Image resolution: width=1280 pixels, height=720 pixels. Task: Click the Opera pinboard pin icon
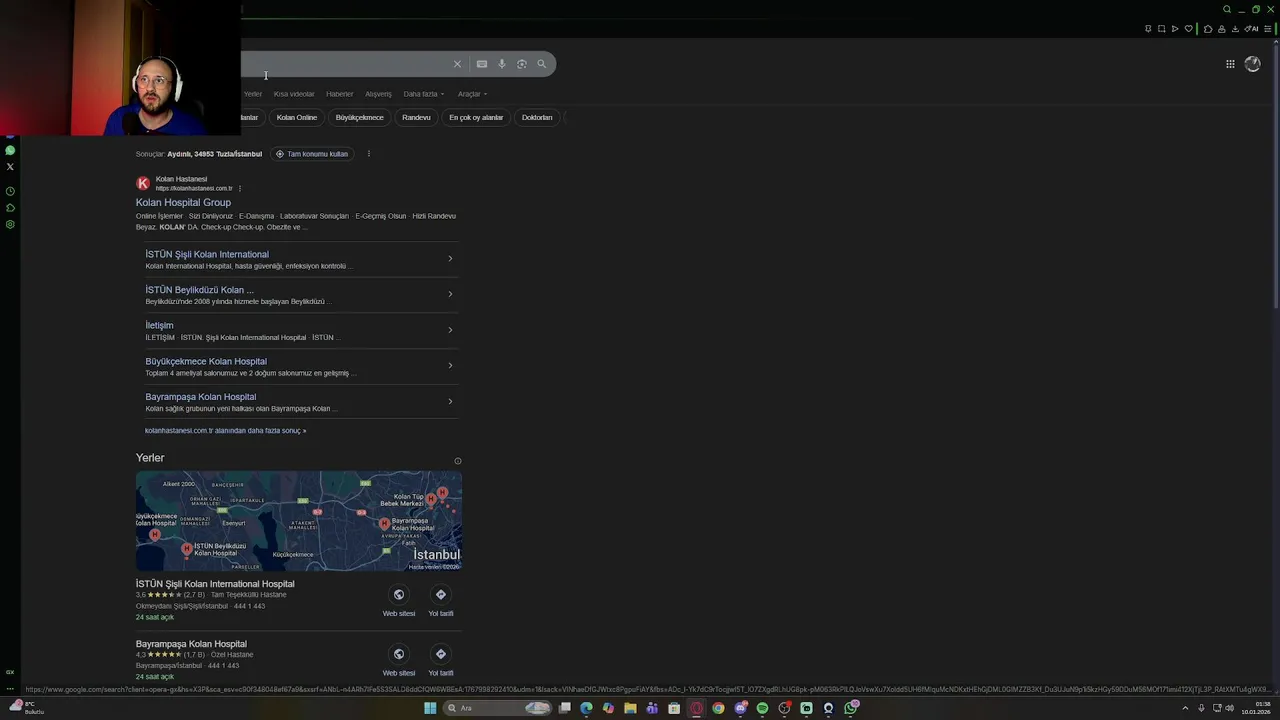tap(1148, 29)
